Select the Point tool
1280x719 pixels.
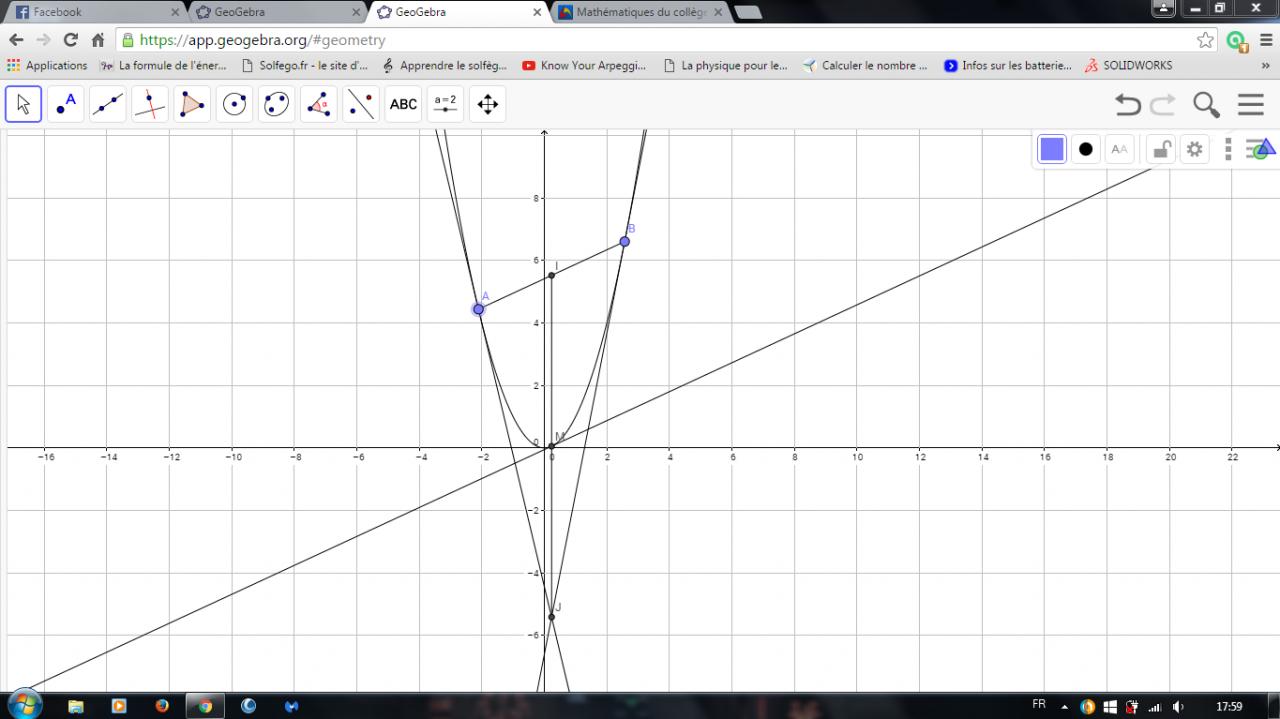66,104
